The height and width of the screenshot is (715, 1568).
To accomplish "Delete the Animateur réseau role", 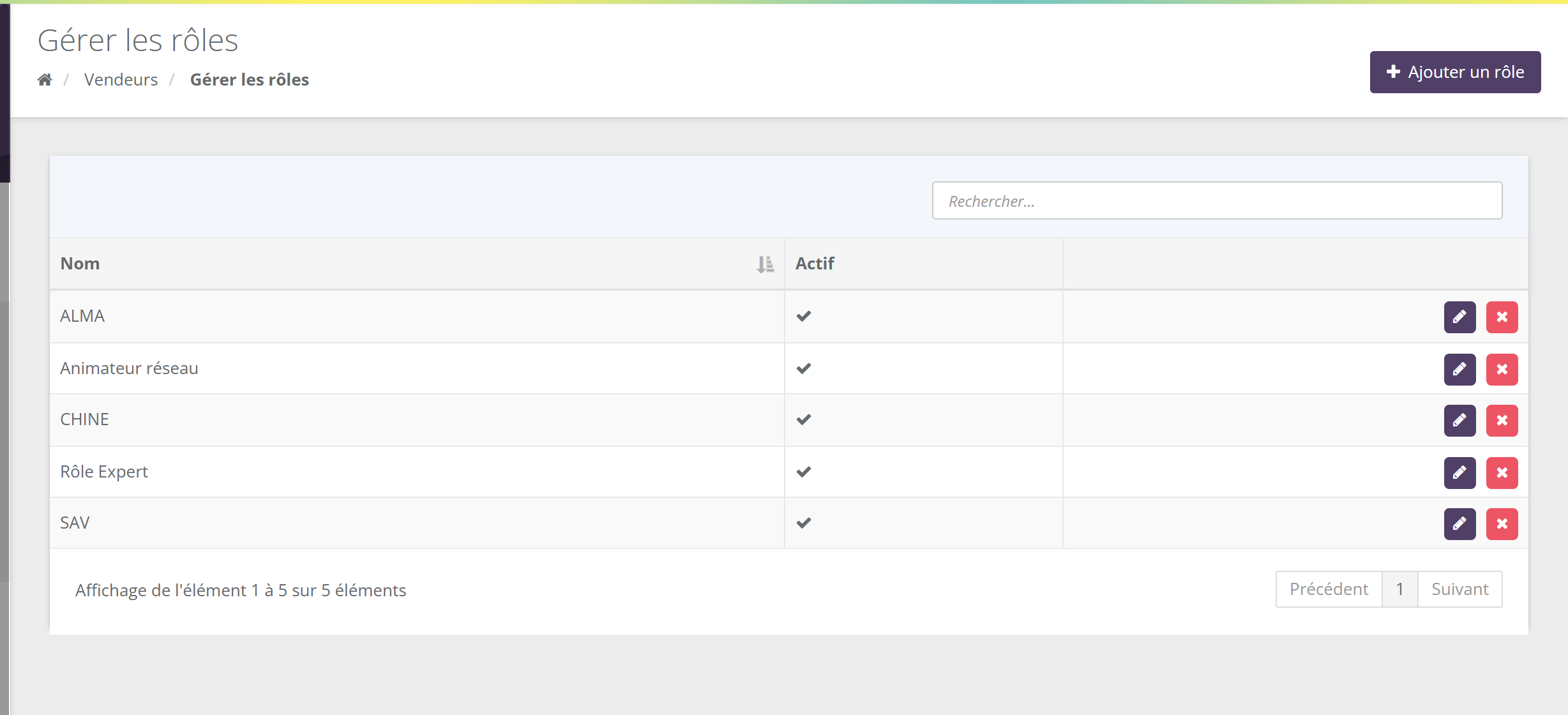I will [x=1502, y=370].
